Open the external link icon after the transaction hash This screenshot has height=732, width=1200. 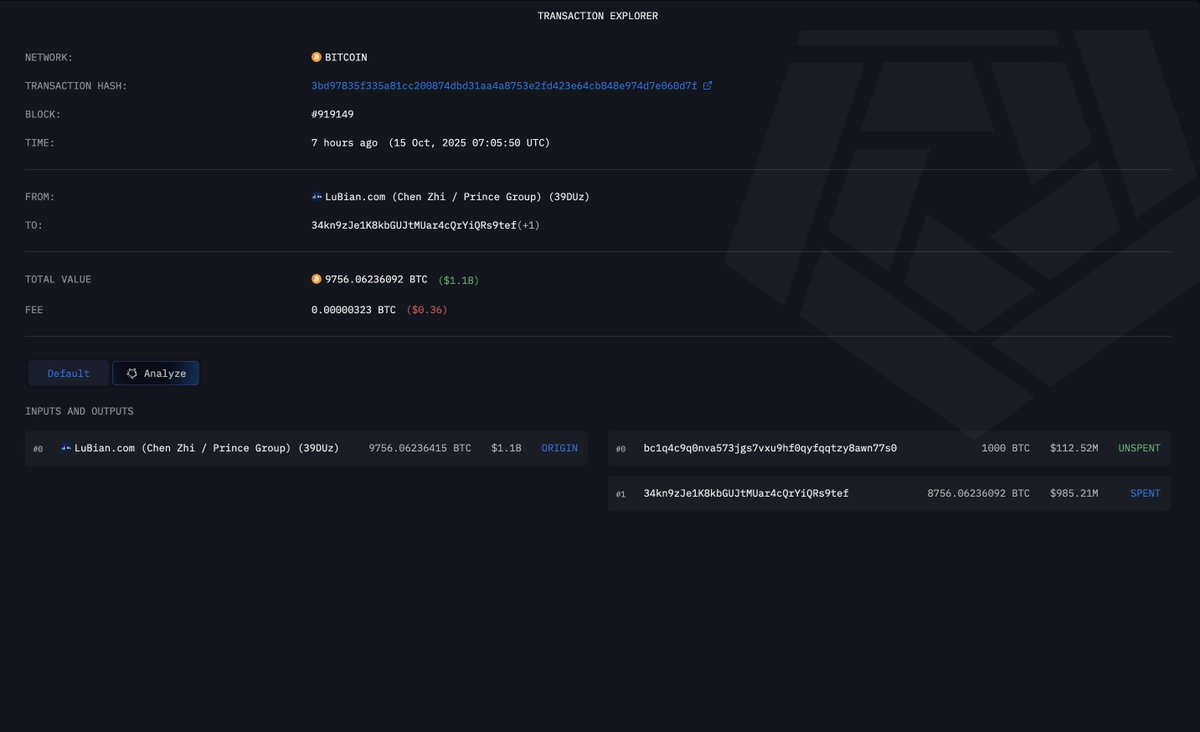[708, 86]
